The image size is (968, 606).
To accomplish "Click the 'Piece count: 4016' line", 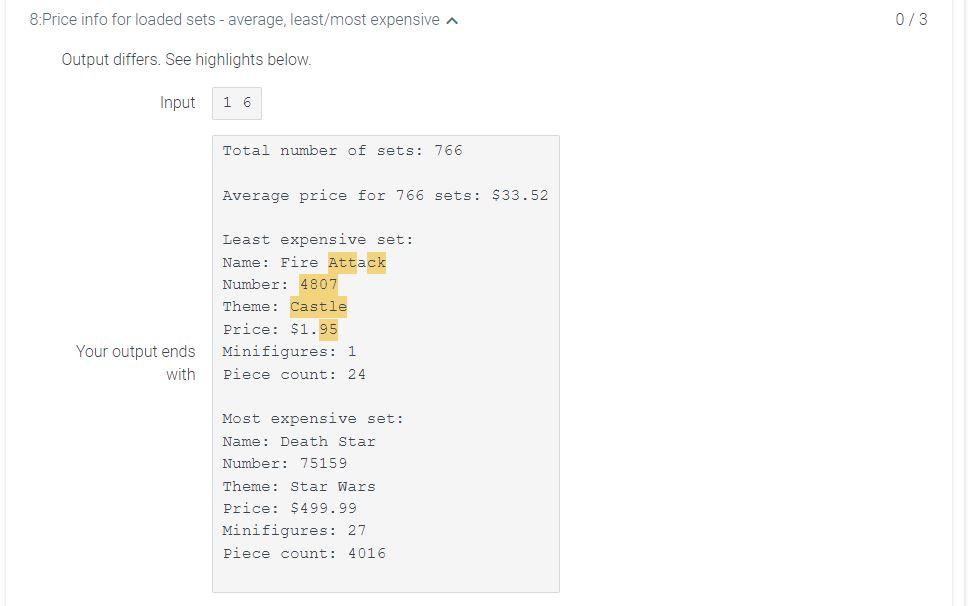I will pos(303,553).
